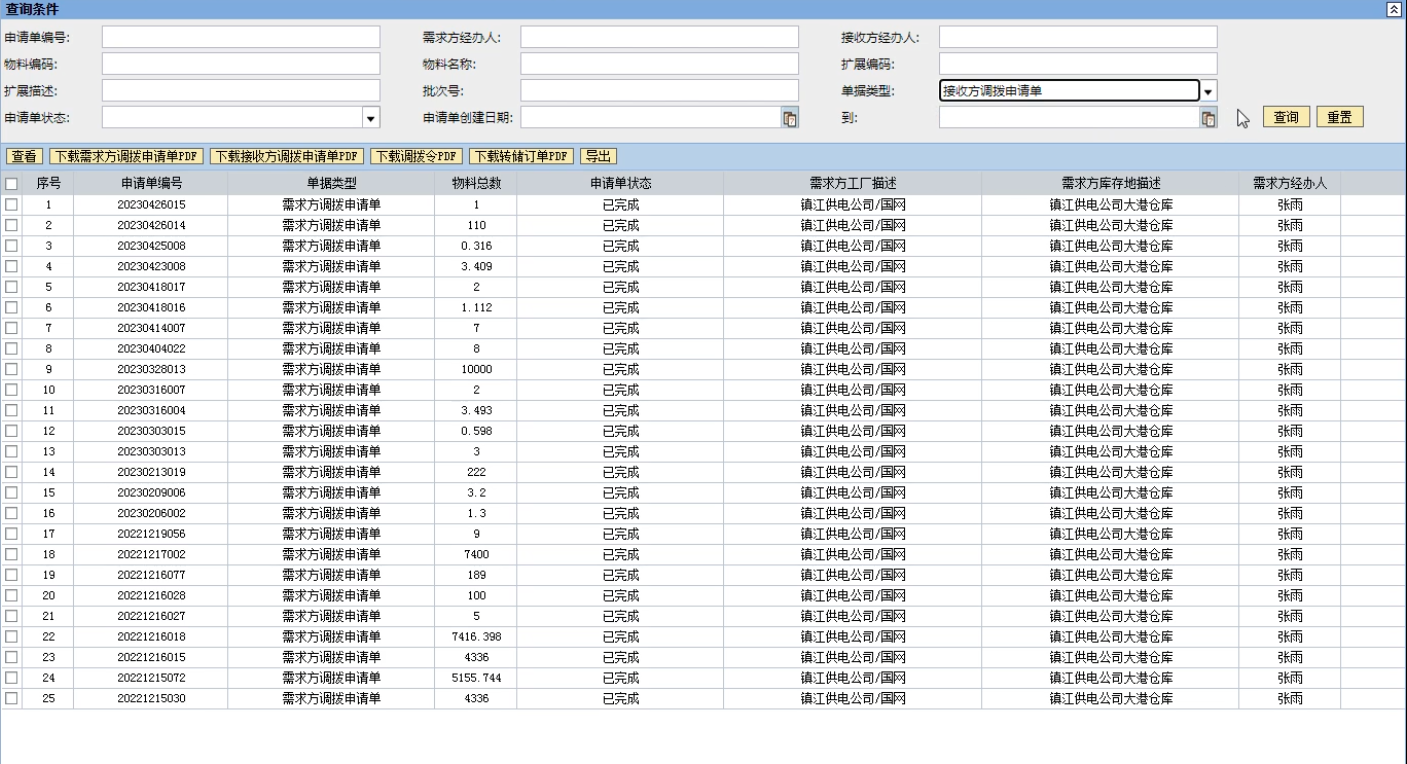Click the 查询 search button
1407x764 pixels.
(x=1286, y=118)
